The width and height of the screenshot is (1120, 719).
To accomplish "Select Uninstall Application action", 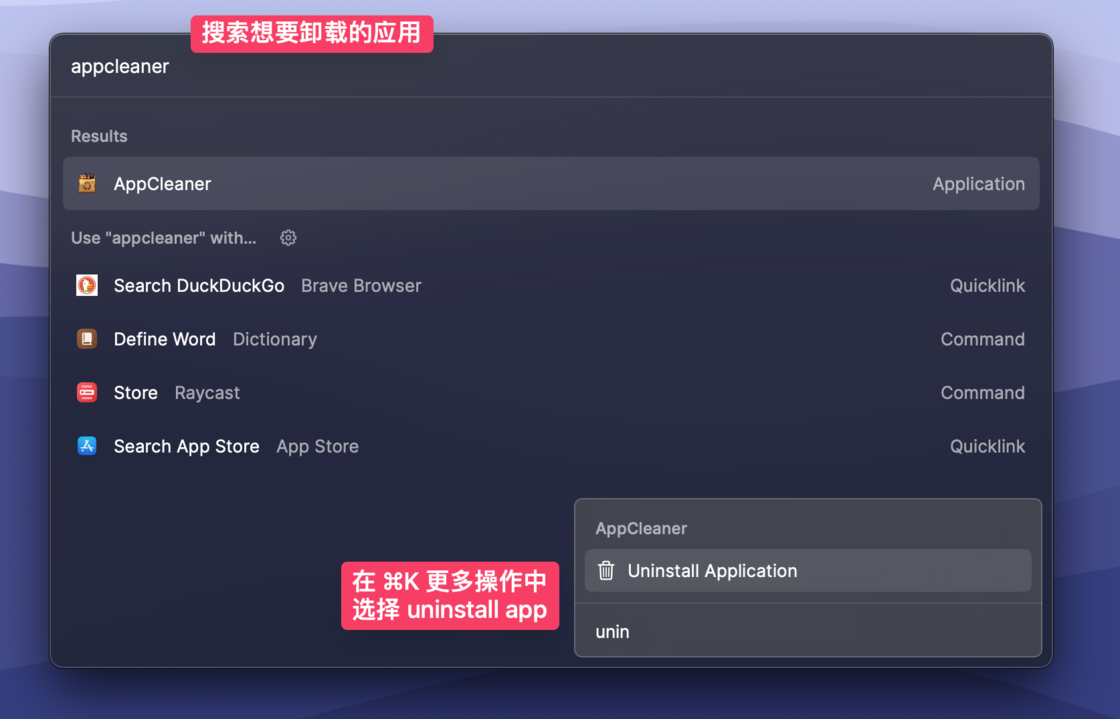I will point(808,570).
